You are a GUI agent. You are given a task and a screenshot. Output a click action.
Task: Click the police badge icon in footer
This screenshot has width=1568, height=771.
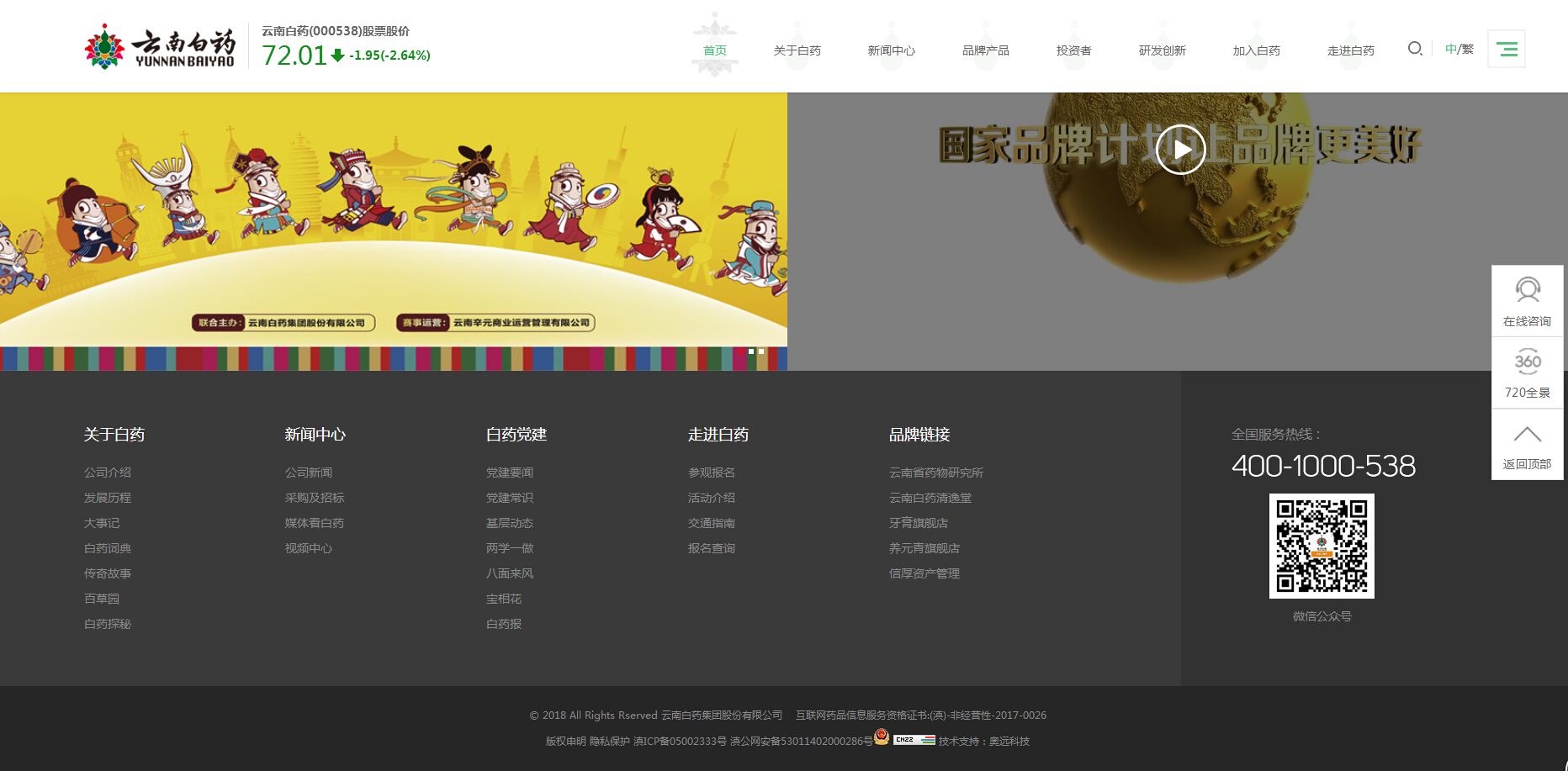[x=882, y=737]
